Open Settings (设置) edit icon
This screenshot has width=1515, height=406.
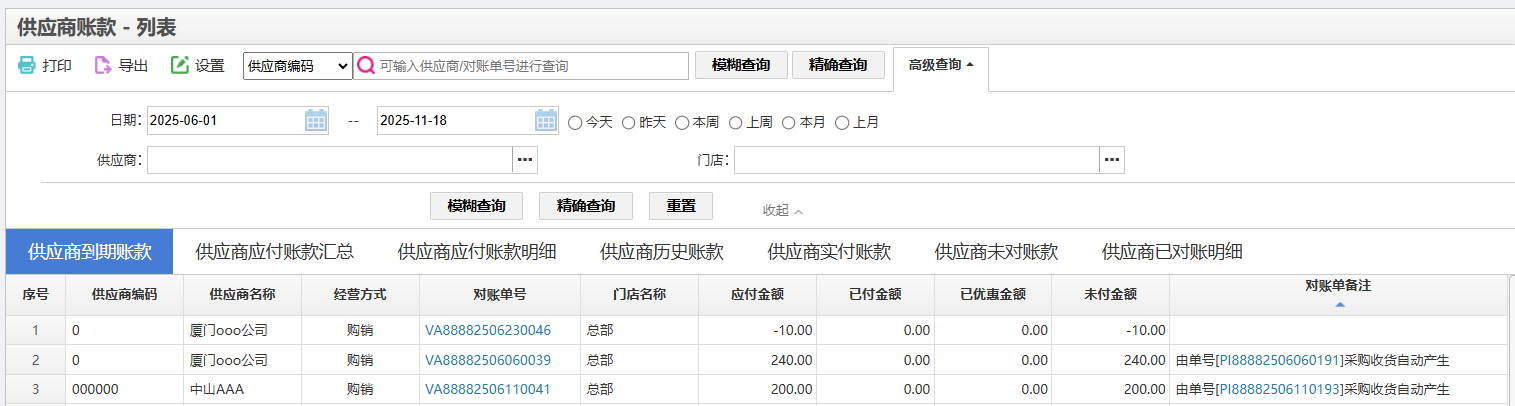coord(180,66)
